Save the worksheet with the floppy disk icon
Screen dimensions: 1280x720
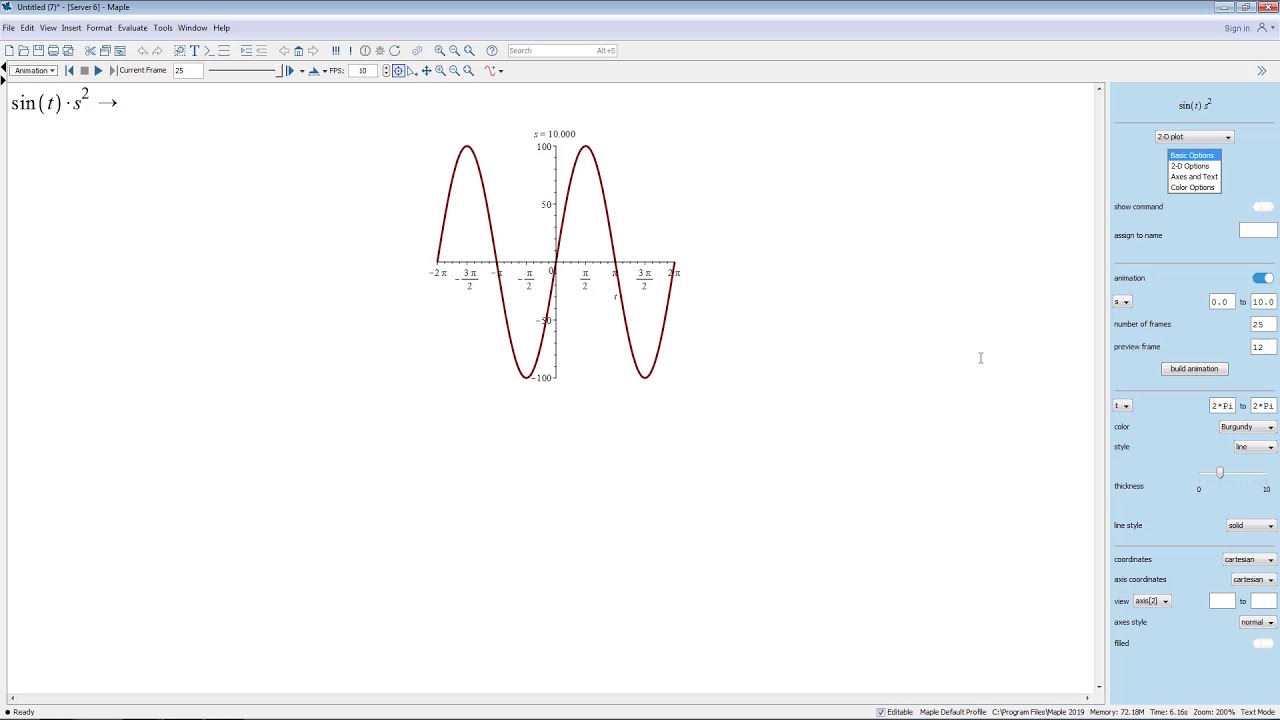click(x=38, y=51)
